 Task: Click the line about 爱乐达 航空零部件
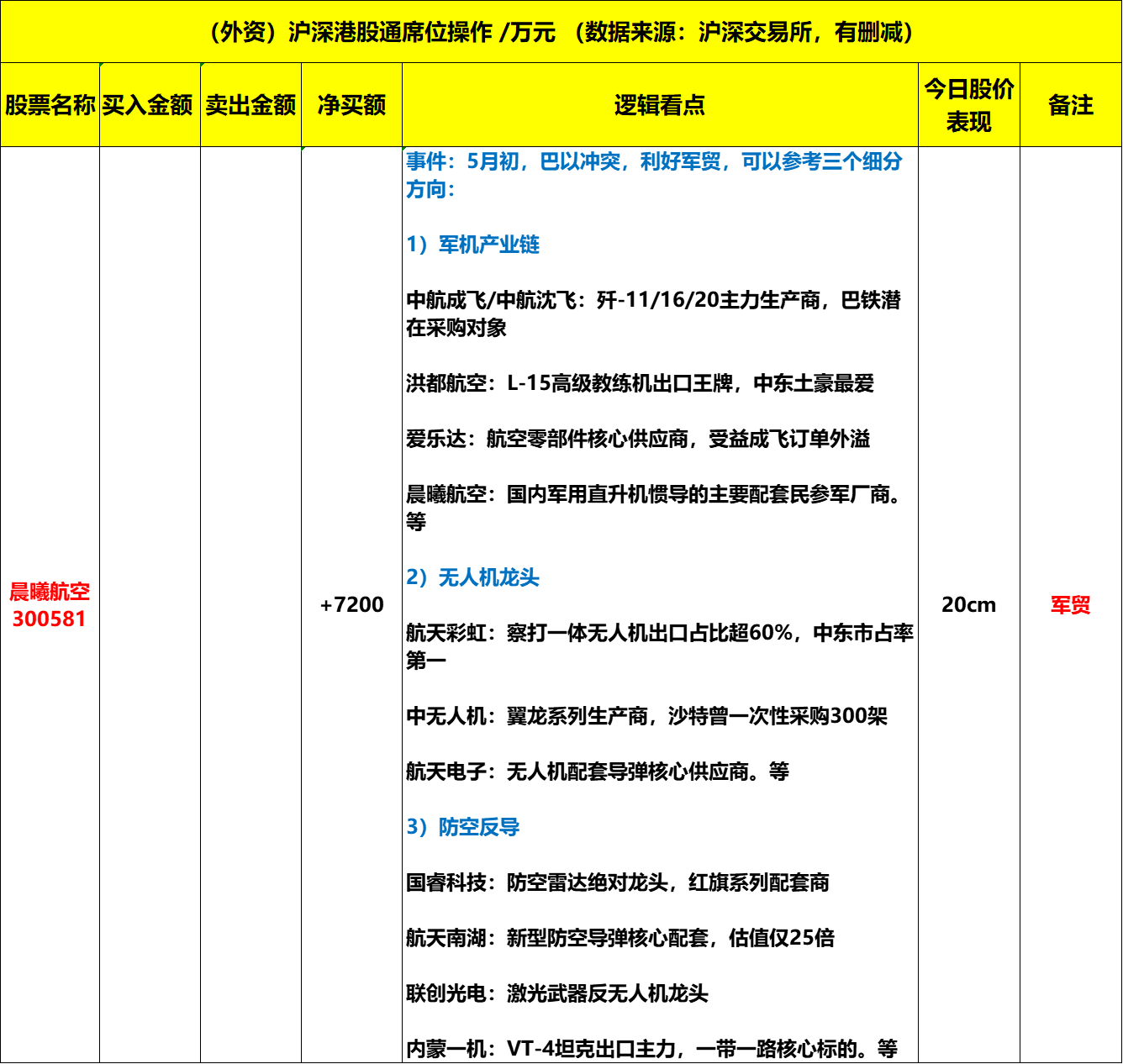[638, 439]
